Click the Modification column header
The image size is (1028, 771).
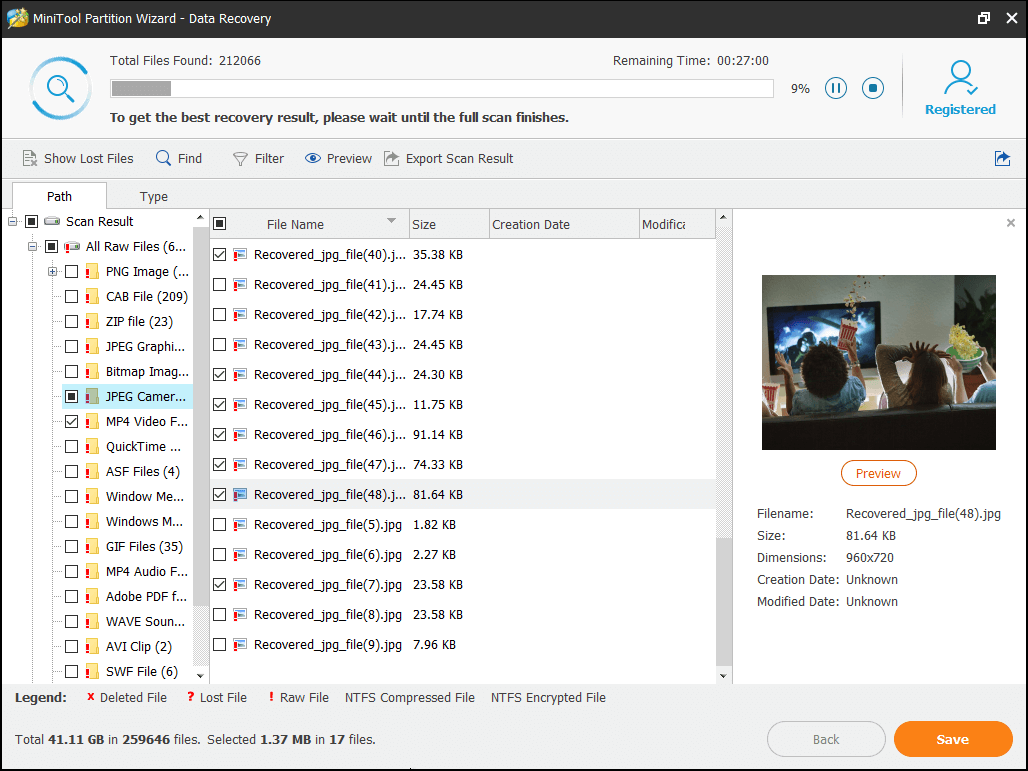677,224
